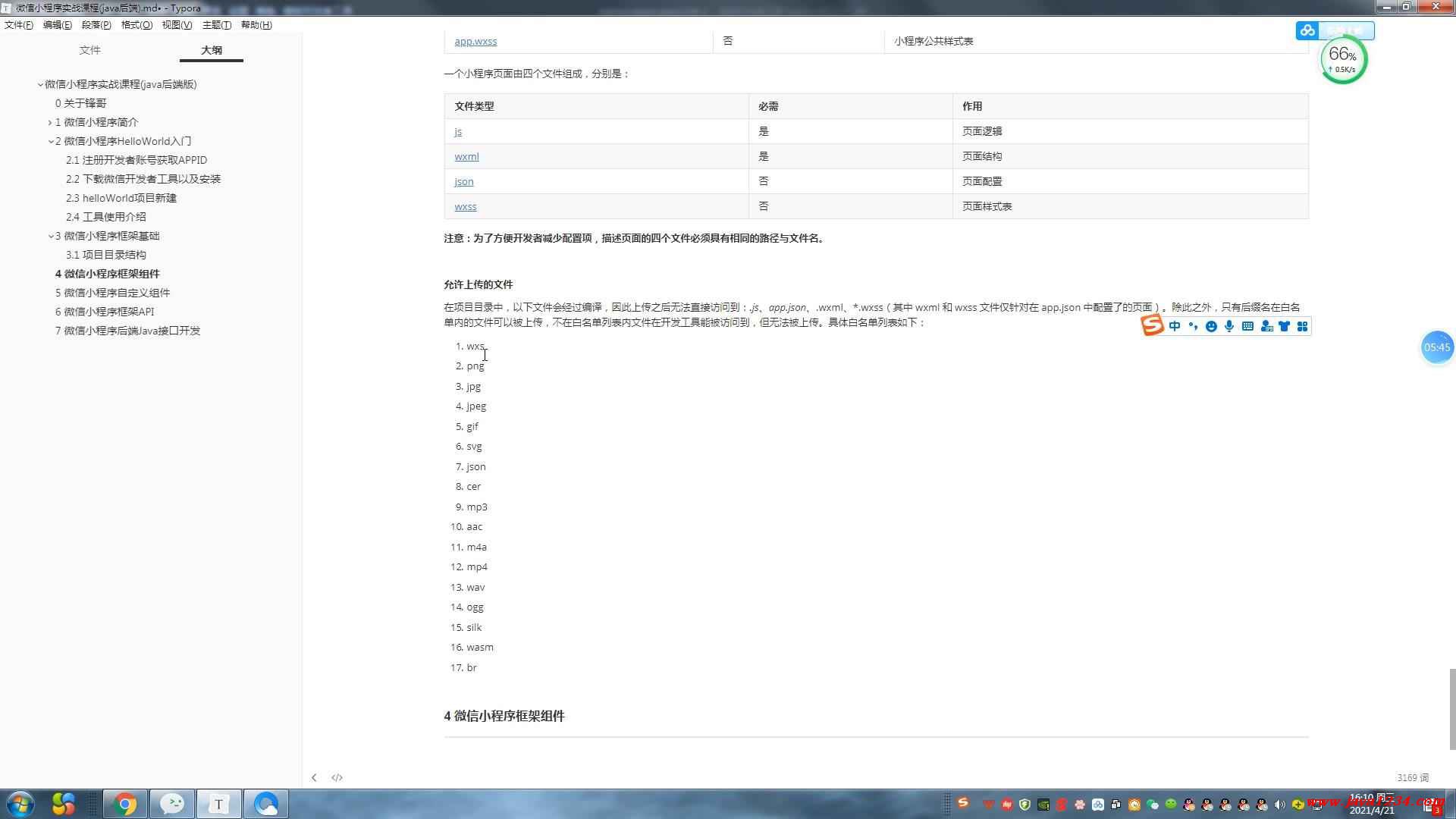The width and height of the screenshot is (1456, 819).
Task: Jump to outline item 0 关于锋哥
Action: (x=80, y=103)
